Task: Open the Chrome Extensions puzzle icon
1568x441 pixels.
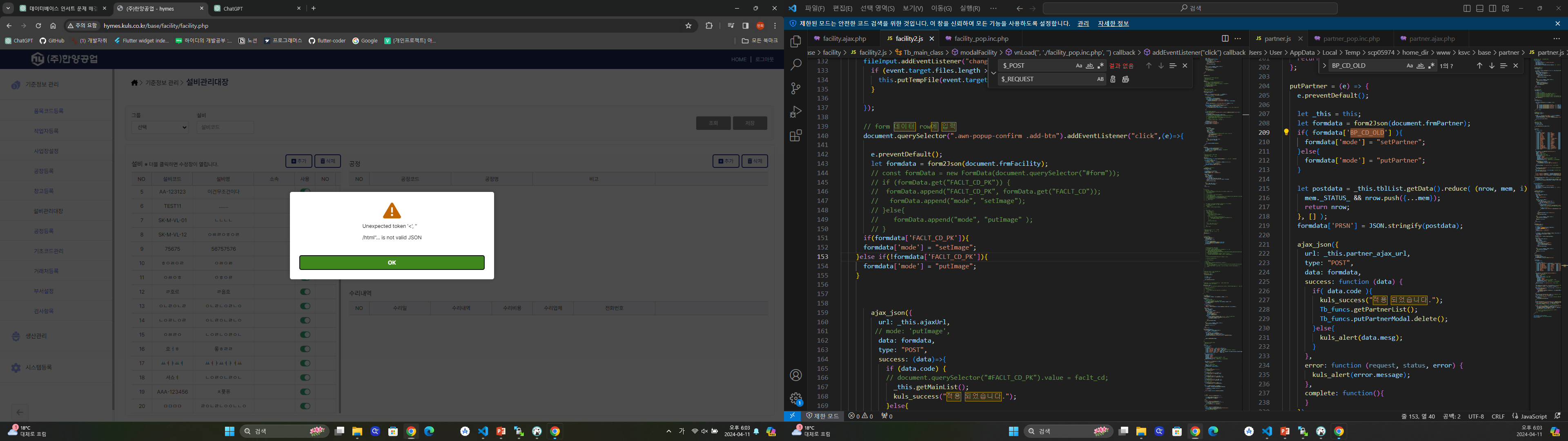Action: tap(708, 26)
